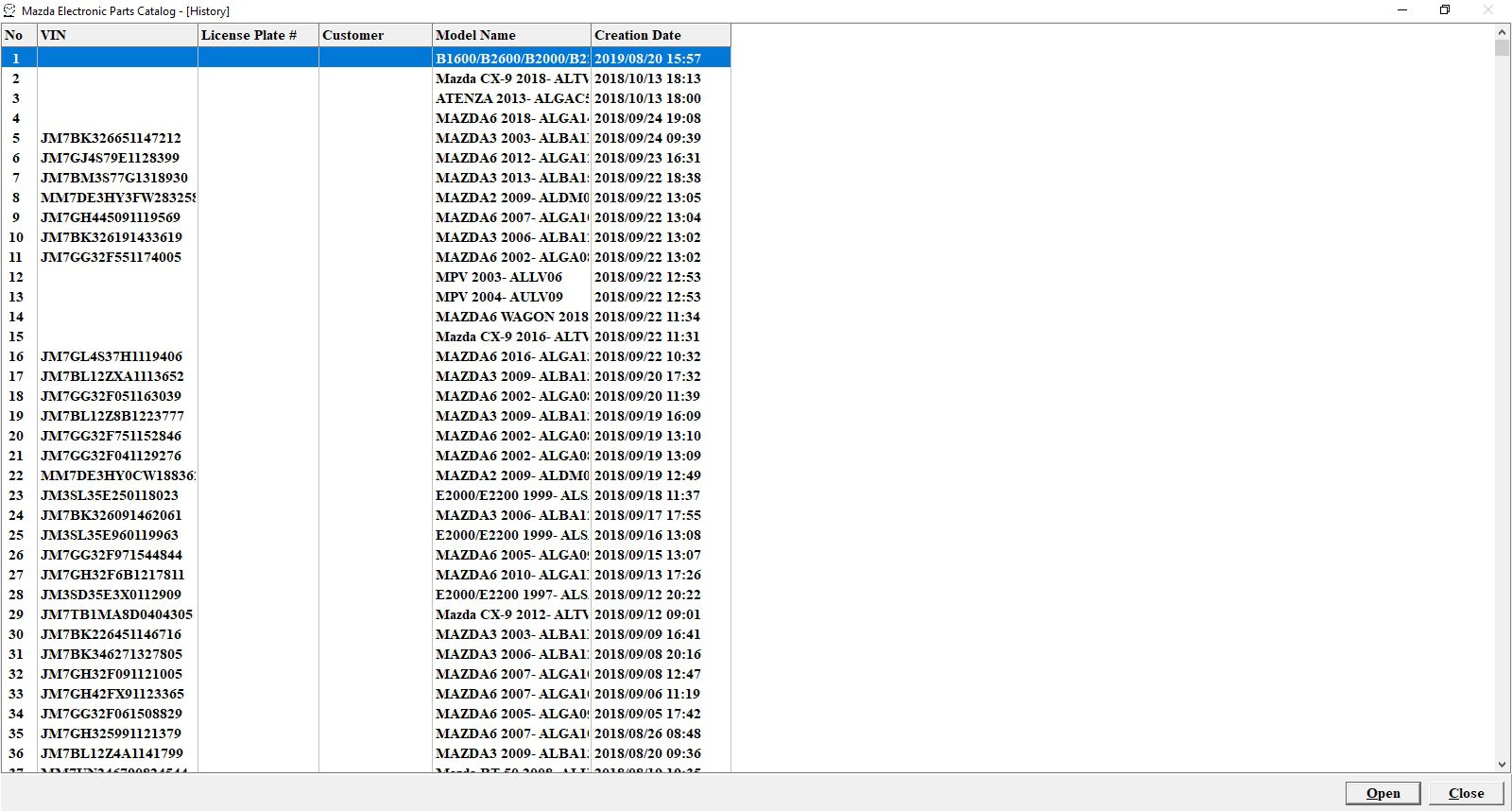Select the ATENZA 2013 model row
The height and width of the screenshot is (811, 1512).
511,98
